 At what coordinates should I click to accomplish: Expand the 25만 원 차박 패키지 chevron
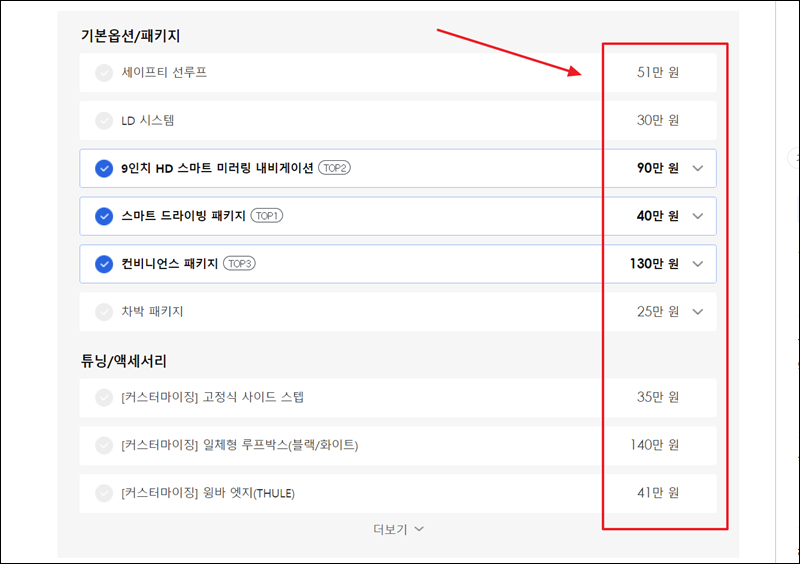pos(697,312)
